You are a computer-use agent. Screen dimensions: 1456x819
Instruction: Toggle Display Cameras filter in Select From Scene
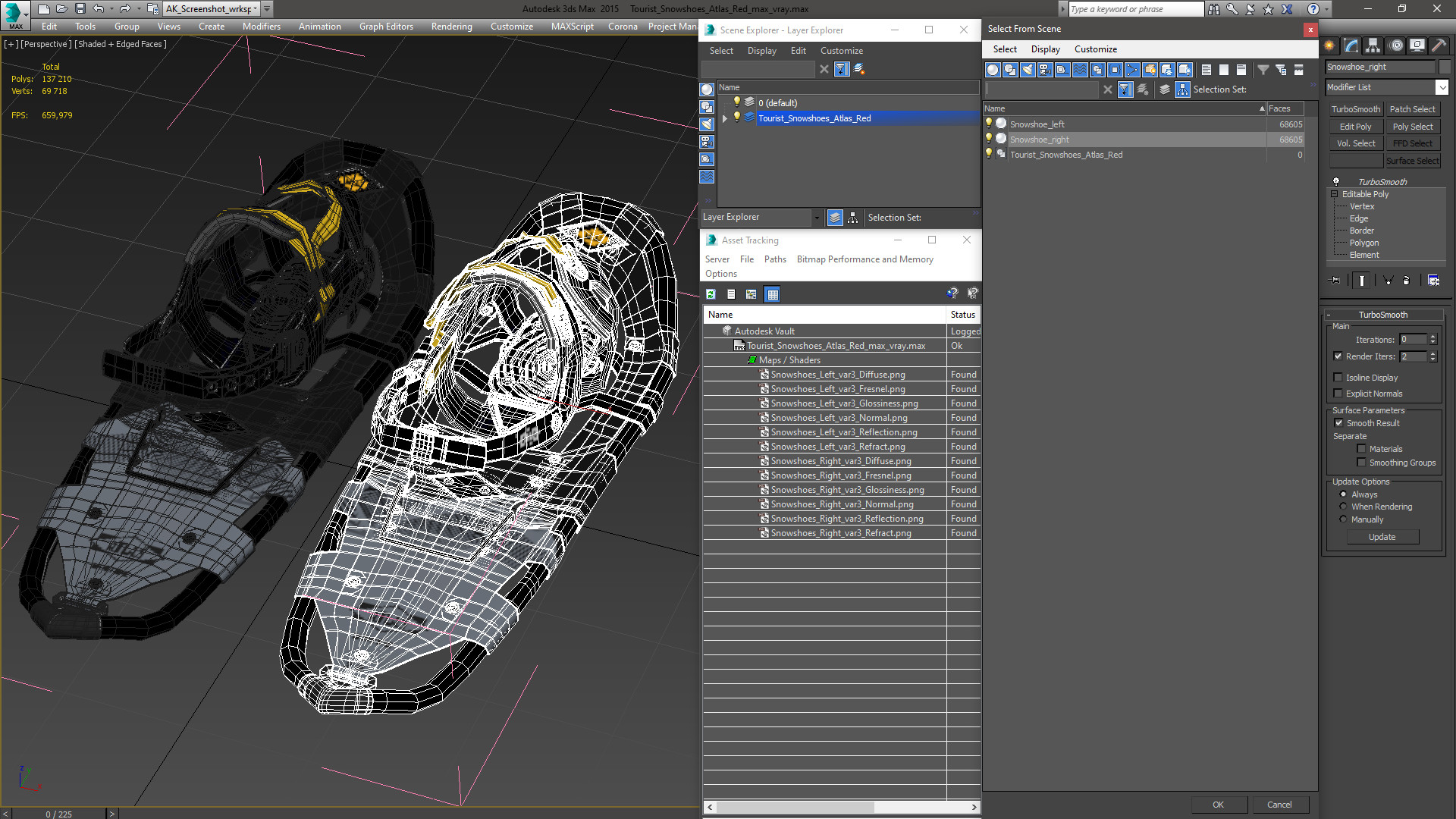1045,70
